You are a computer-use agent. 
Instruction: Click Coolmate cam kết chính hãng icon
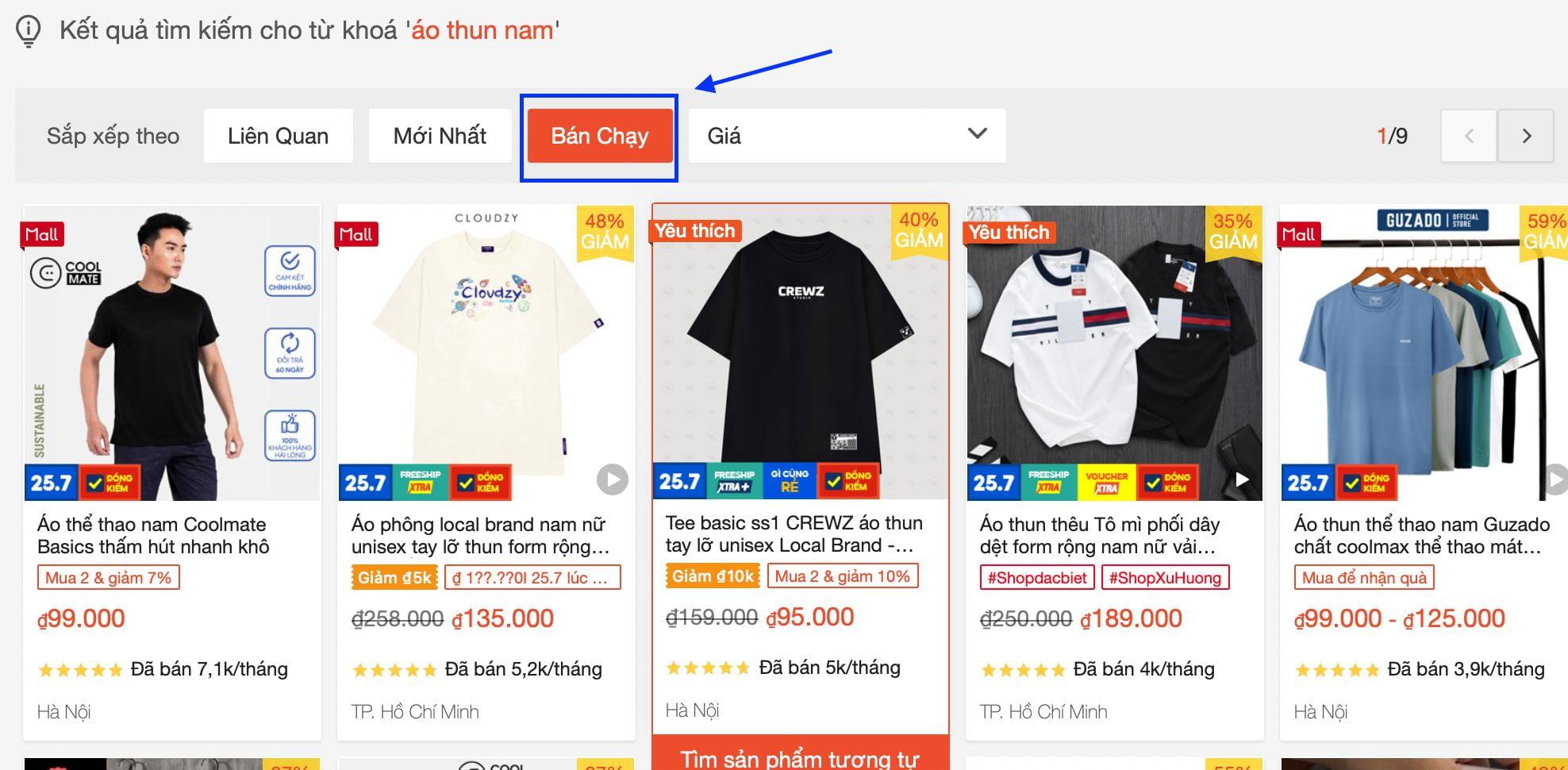(x=290, y=271)
